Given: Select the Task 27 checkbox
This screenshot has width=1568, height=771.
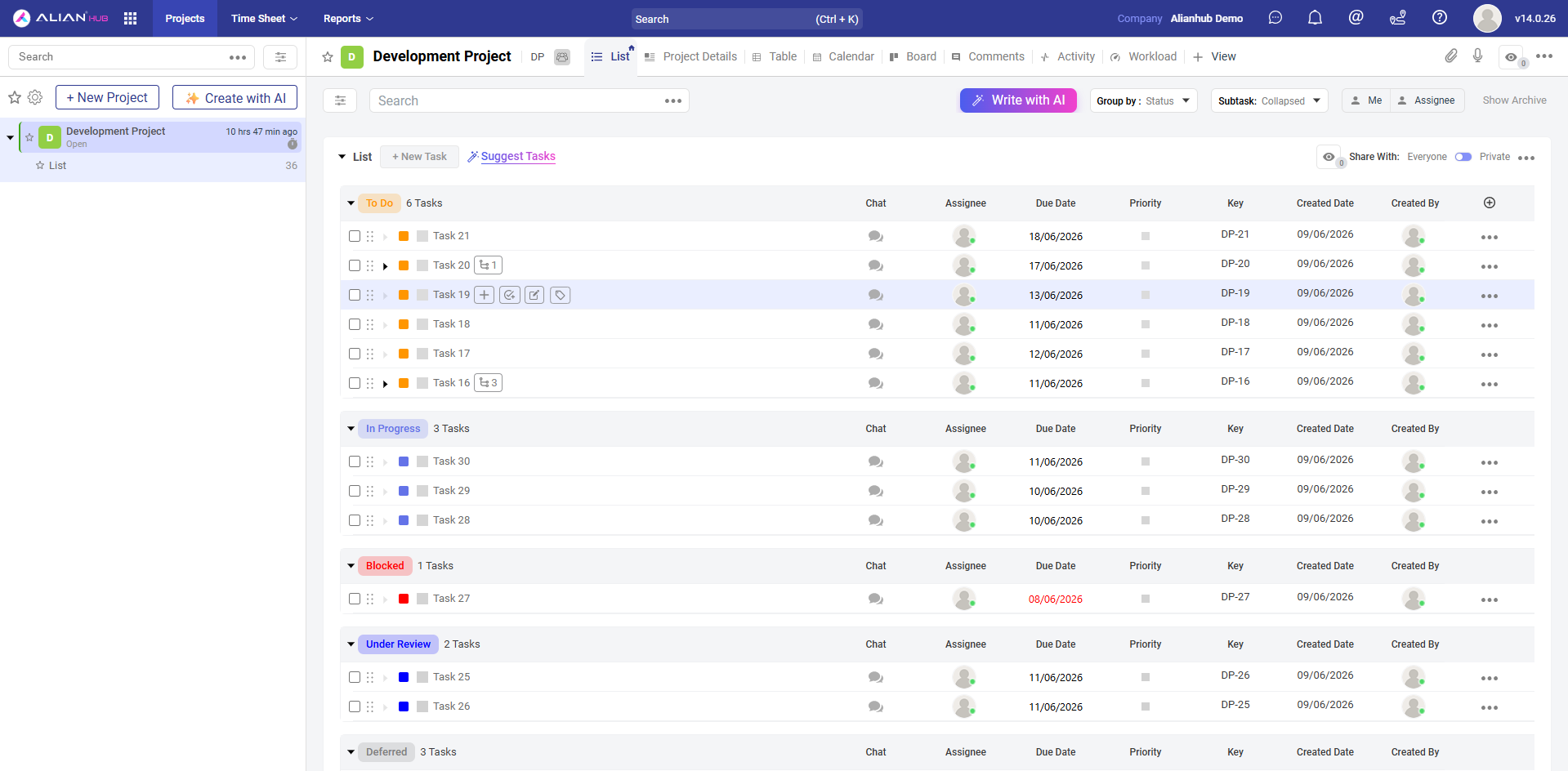Looking at the screenshot, I should pos(355,599).
